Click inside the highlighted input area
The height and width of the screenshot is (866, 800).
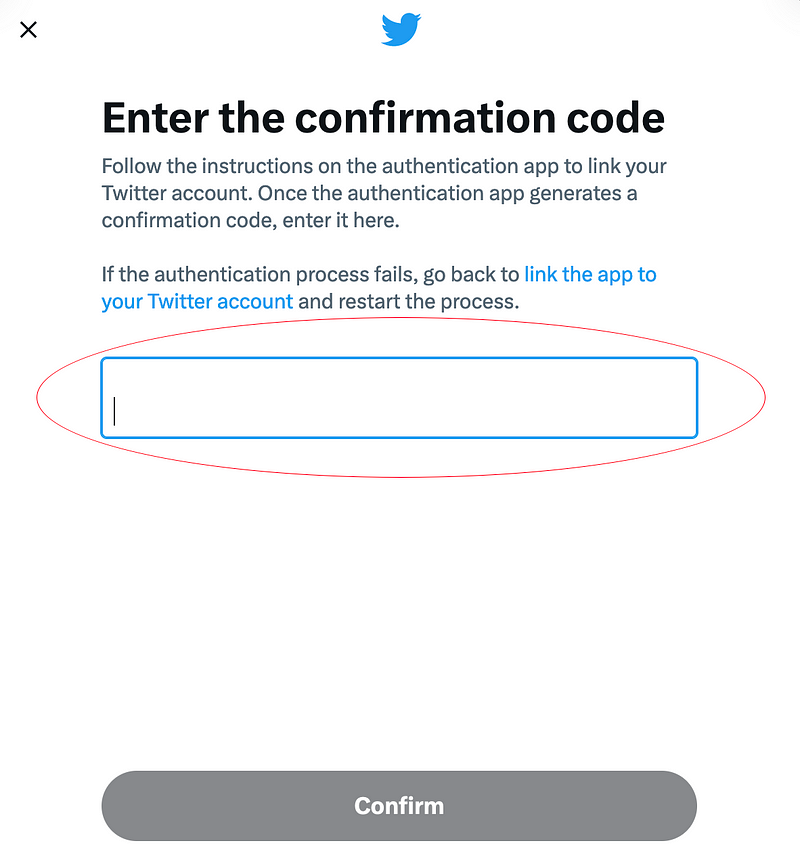(399, 397)
